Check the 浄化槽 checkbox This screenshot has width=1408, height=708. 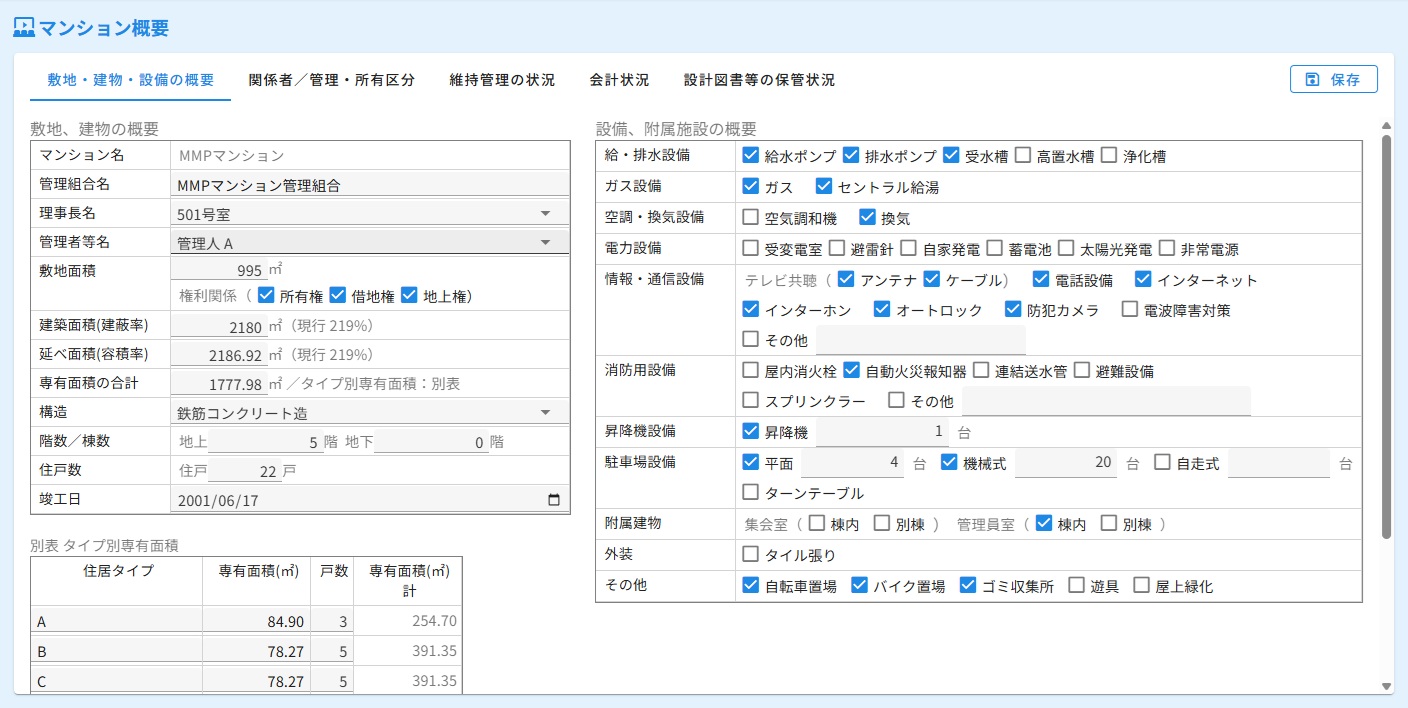click(x=1109, y=155)
